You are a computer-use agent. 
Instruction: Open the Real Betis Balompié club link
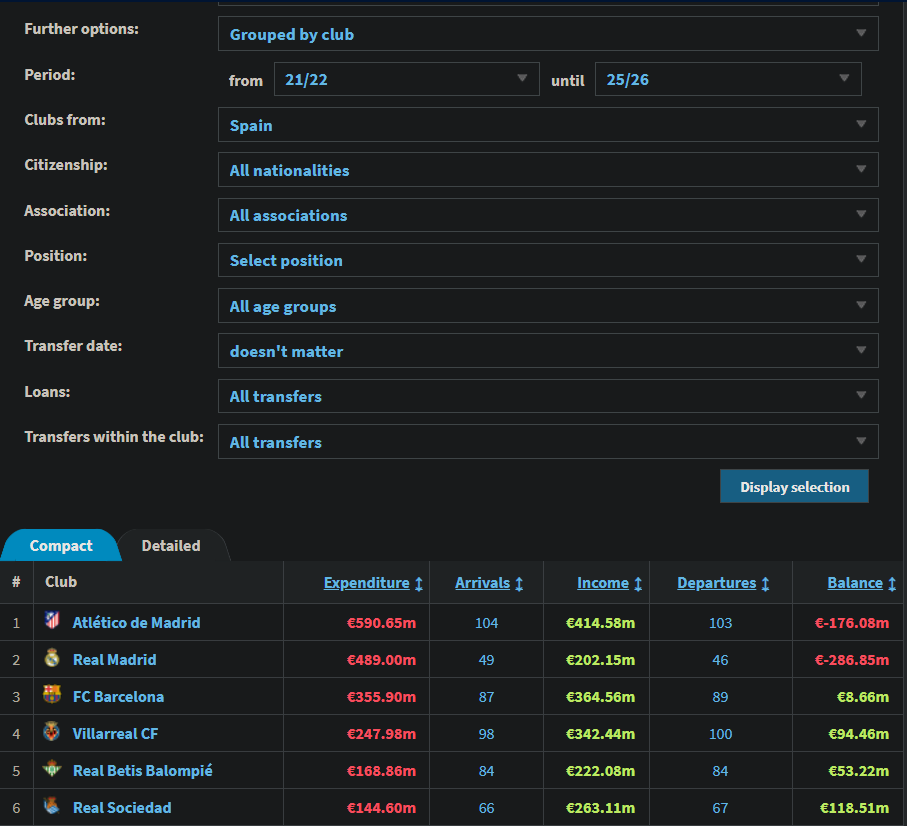tap(143, 771)
